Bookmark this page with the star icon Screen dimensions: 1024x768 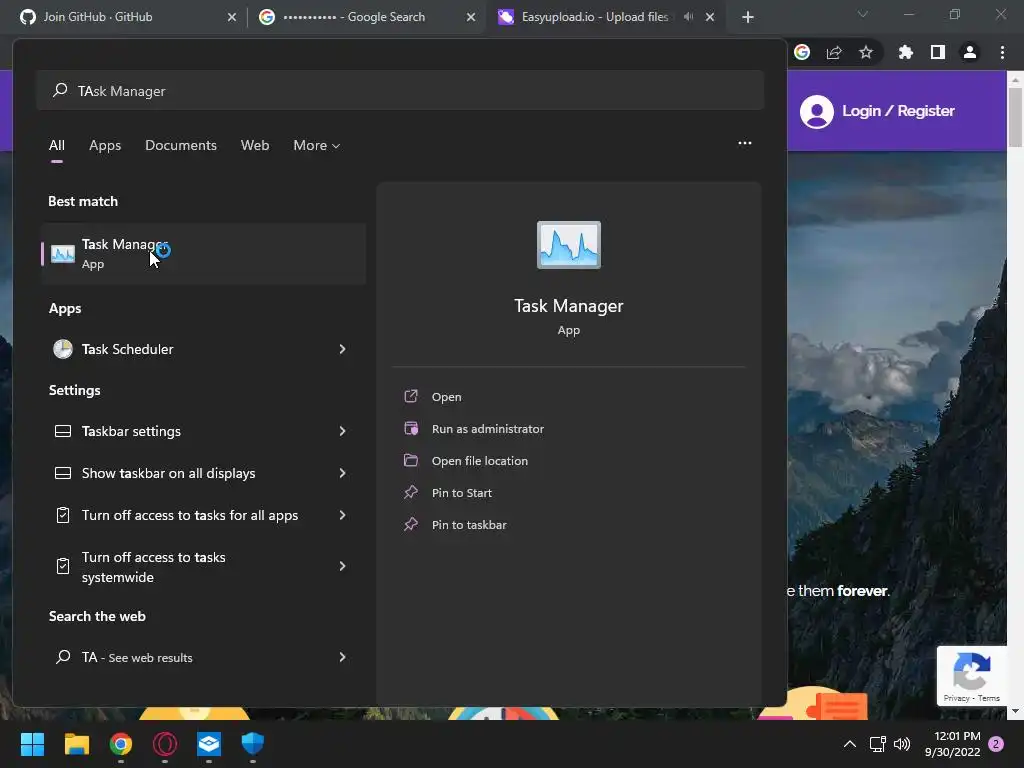coord(866,52)
